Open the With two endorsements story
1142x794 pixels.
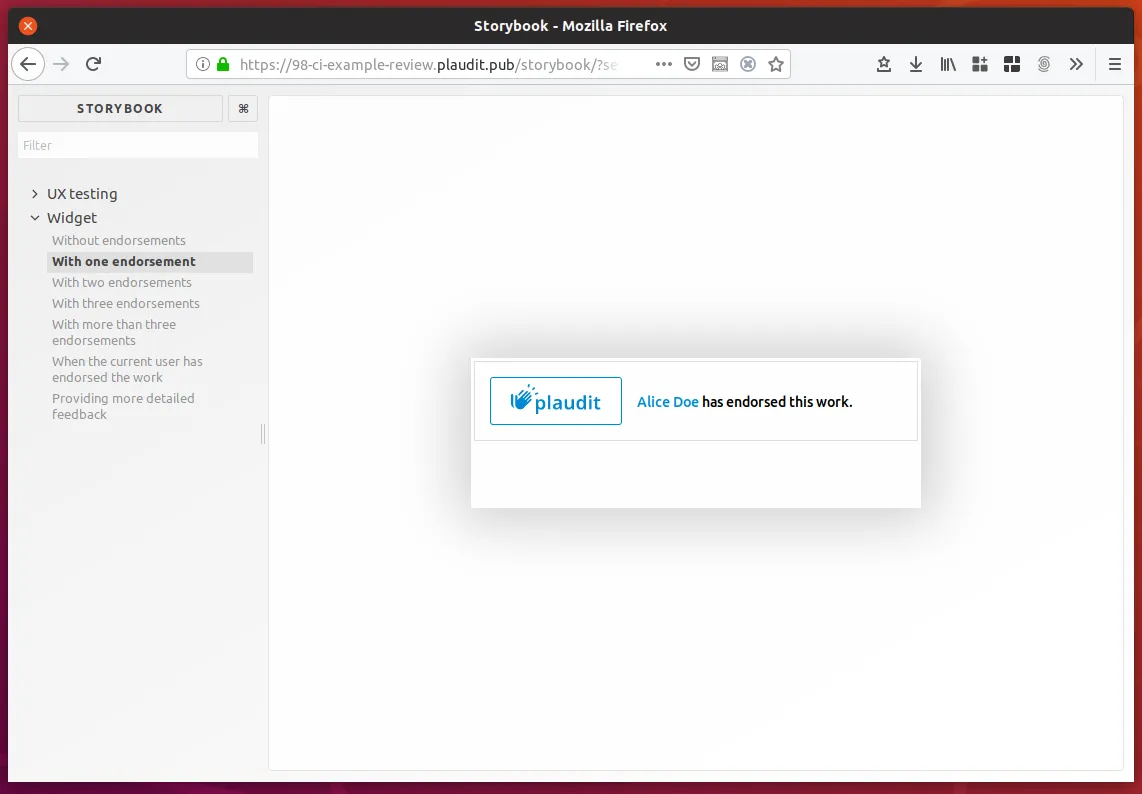tap(122, 283)
